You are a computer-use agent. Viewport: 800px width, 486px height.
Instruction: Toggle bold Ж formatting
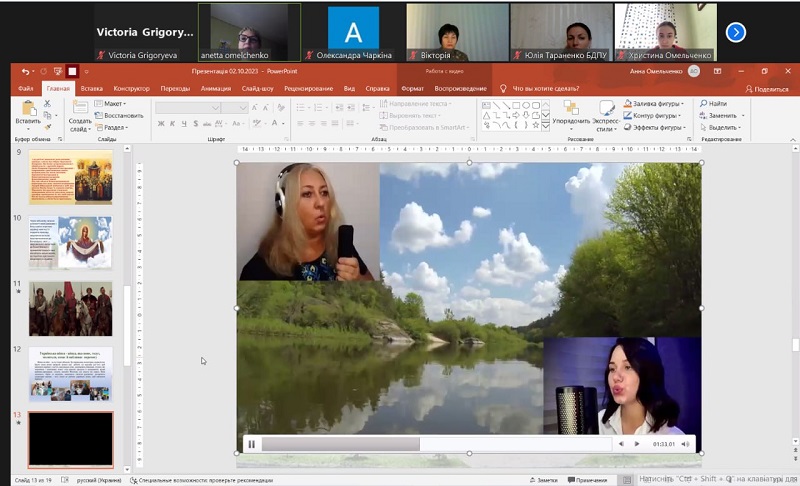pyautogui.click(x=161, y=123)
